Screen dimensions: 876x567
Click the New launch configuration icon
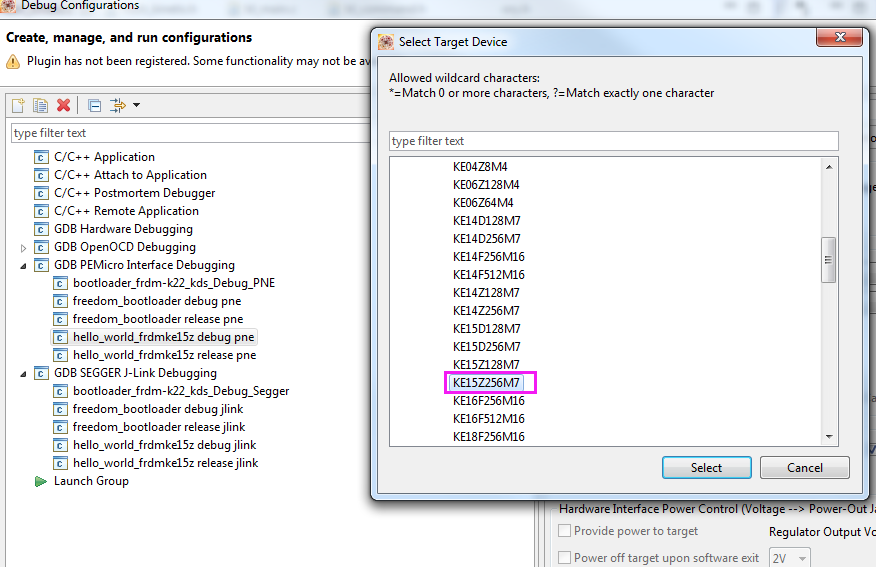(x=18, y=105)
